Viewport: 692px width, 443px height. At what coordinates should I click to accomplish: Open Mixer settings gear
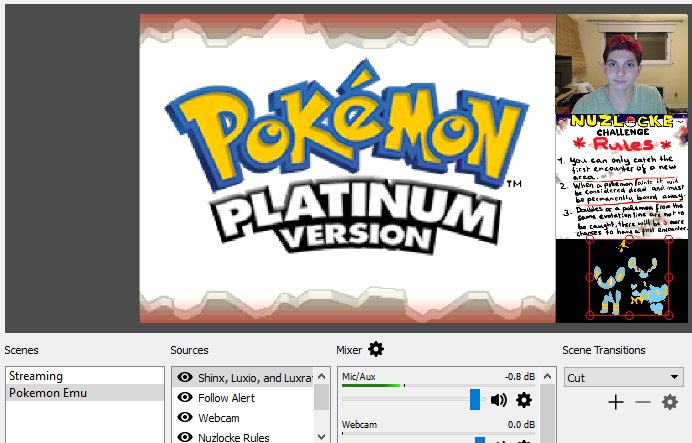376,349
